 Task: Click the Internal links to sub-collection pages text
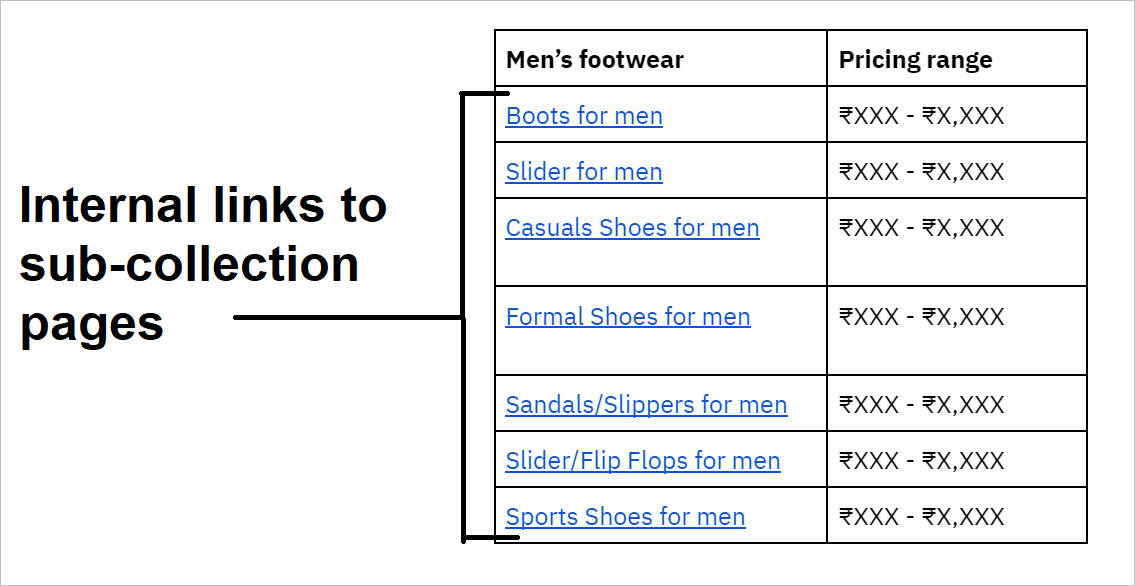pos(203,265)
